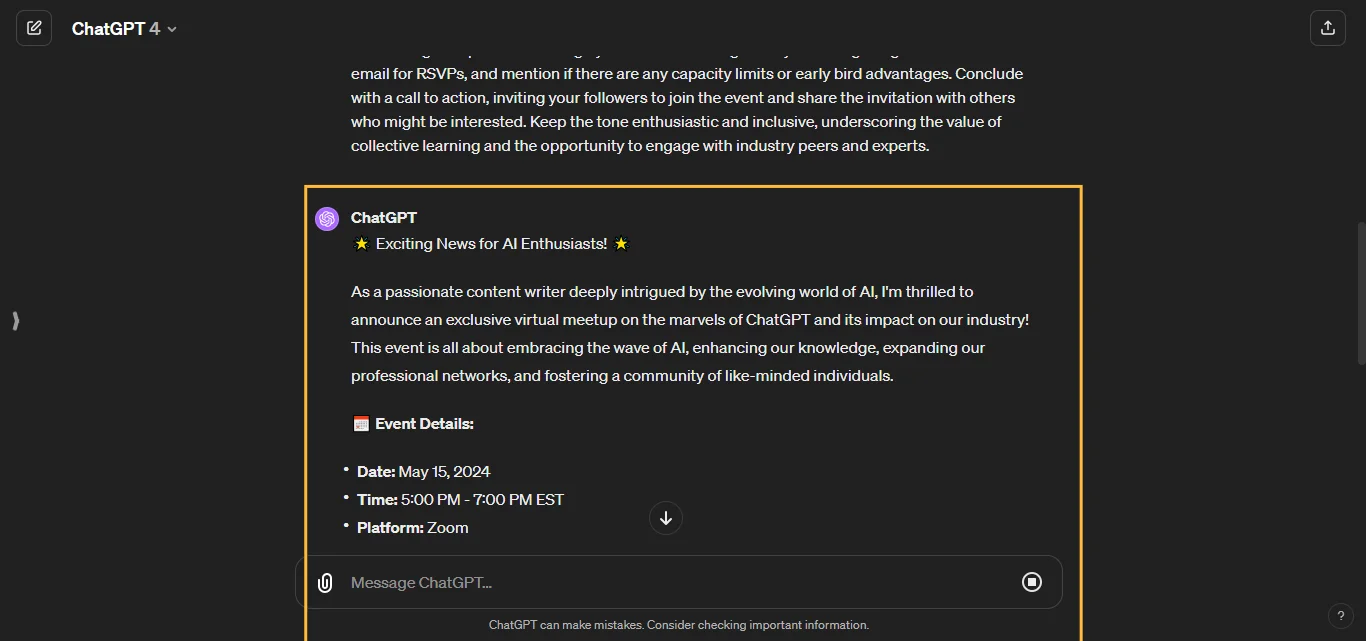This screenshot has width=1366, height=641.
Task: Click the star emoji in the announcement headline
Action: [x=361, y=243]
